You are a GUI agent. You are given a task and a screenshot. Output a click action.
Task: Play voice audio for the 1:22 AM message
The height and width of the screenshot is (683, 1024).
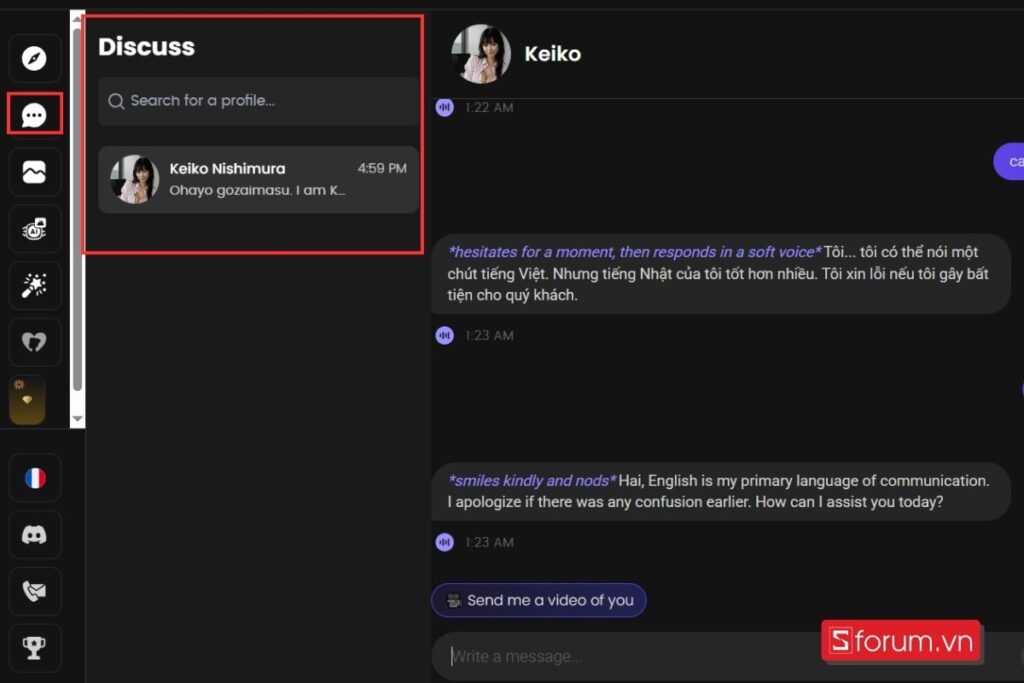pyautogui.click(x=445, y=107)
